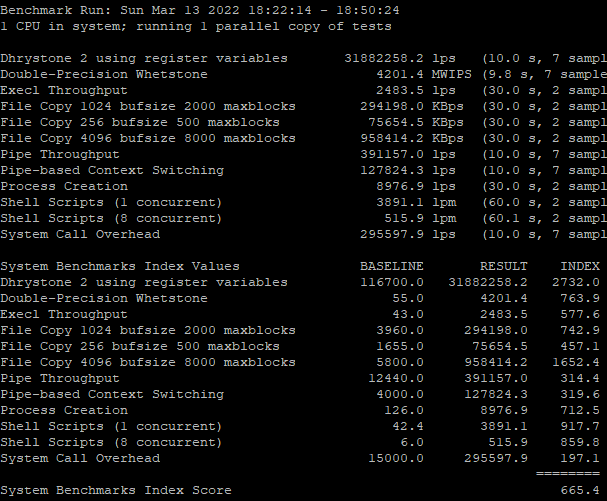Click the Execl Throughput baseline 43.0
Screen dimensions: 607x501
[408, 314]
